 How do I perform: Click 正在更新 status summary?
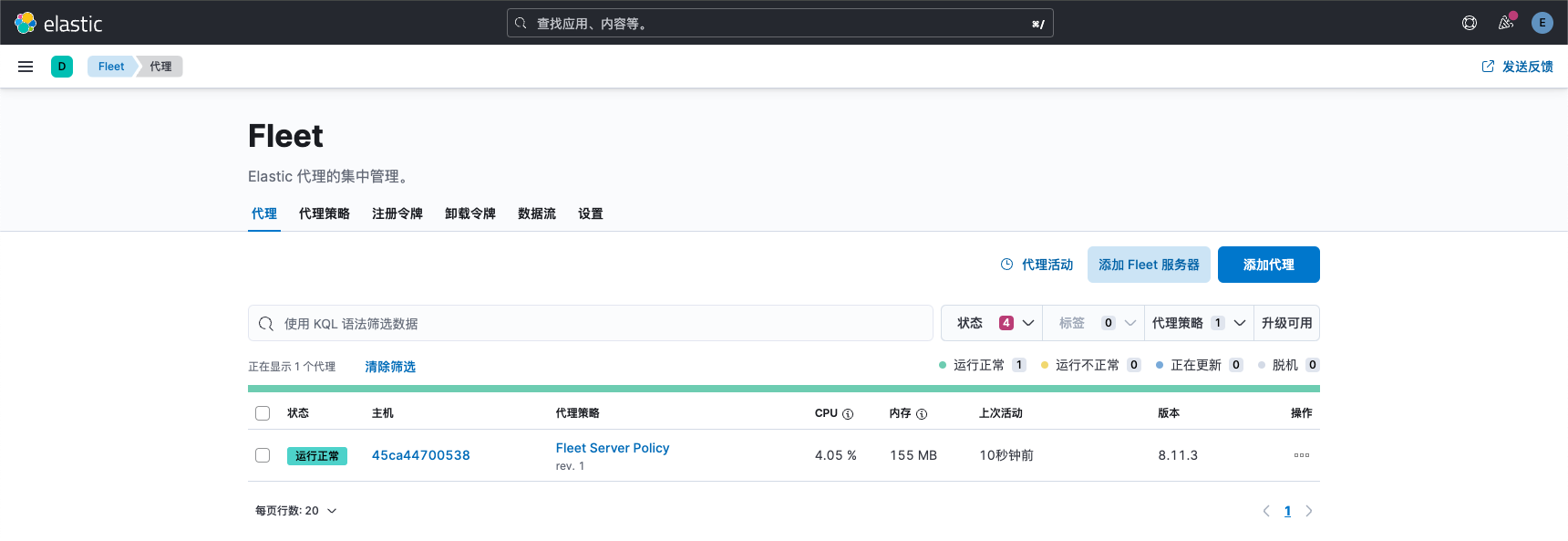1199,365
